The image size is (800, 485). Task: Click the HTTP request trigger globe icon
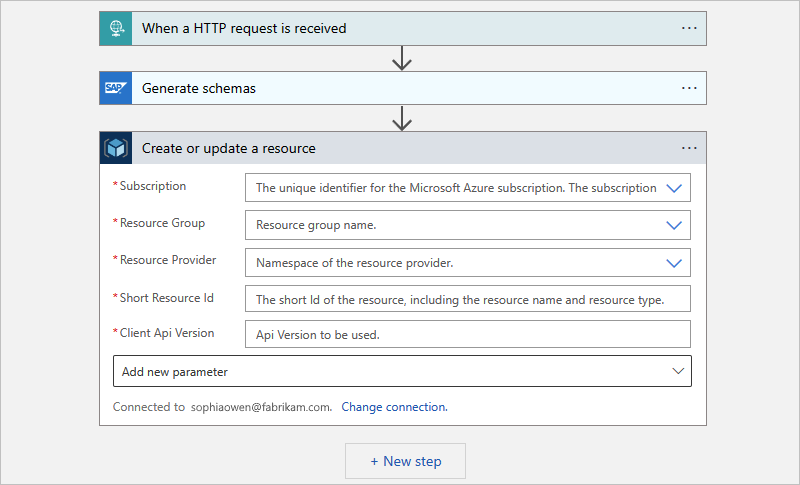pos(116,28)
